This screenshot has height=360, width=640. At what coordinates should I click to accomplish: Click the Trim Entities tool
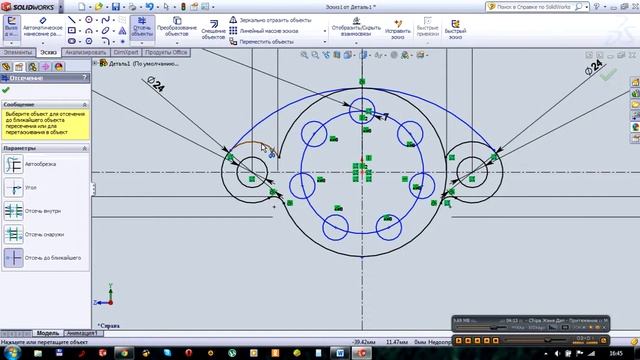pos(142,27)
